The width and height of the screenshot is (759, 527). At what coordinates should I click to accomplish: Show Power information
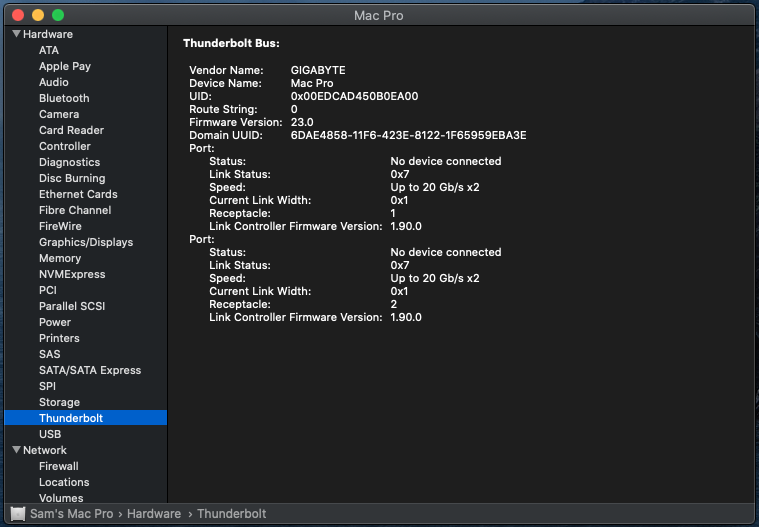55,322
